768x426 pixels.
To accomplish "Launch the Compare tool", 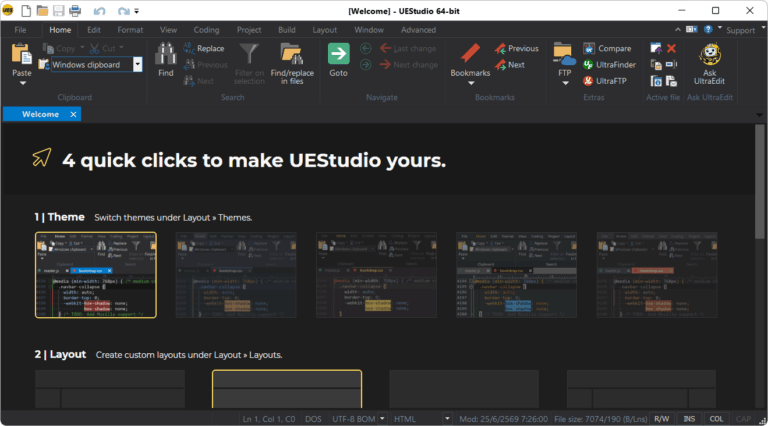I will click(607, 48).
